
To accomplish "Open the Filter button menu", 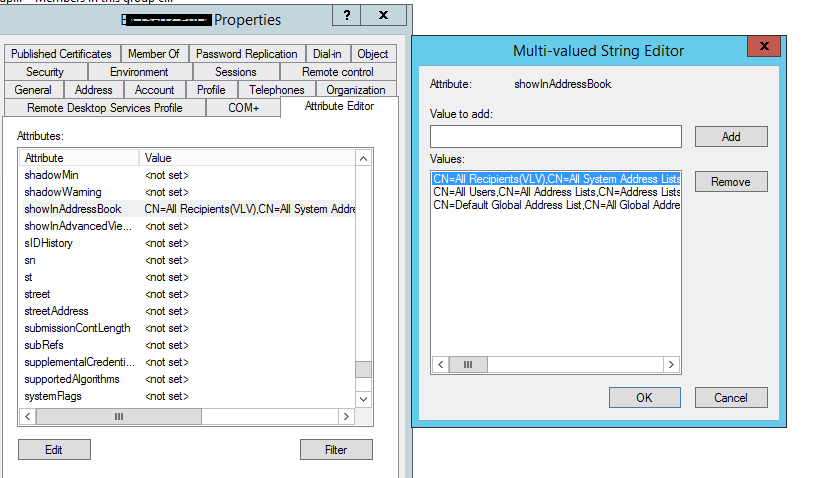I will [x=336, y=449].
